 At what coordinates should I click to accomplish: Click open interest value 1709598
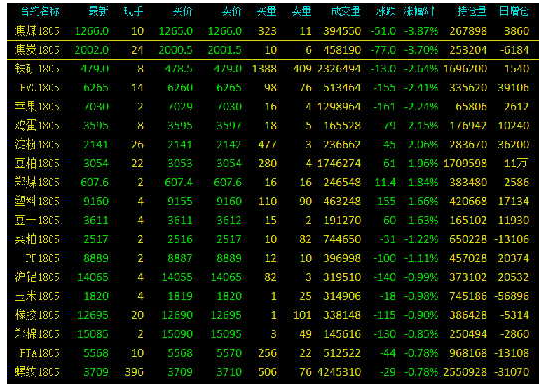point(465,163)
